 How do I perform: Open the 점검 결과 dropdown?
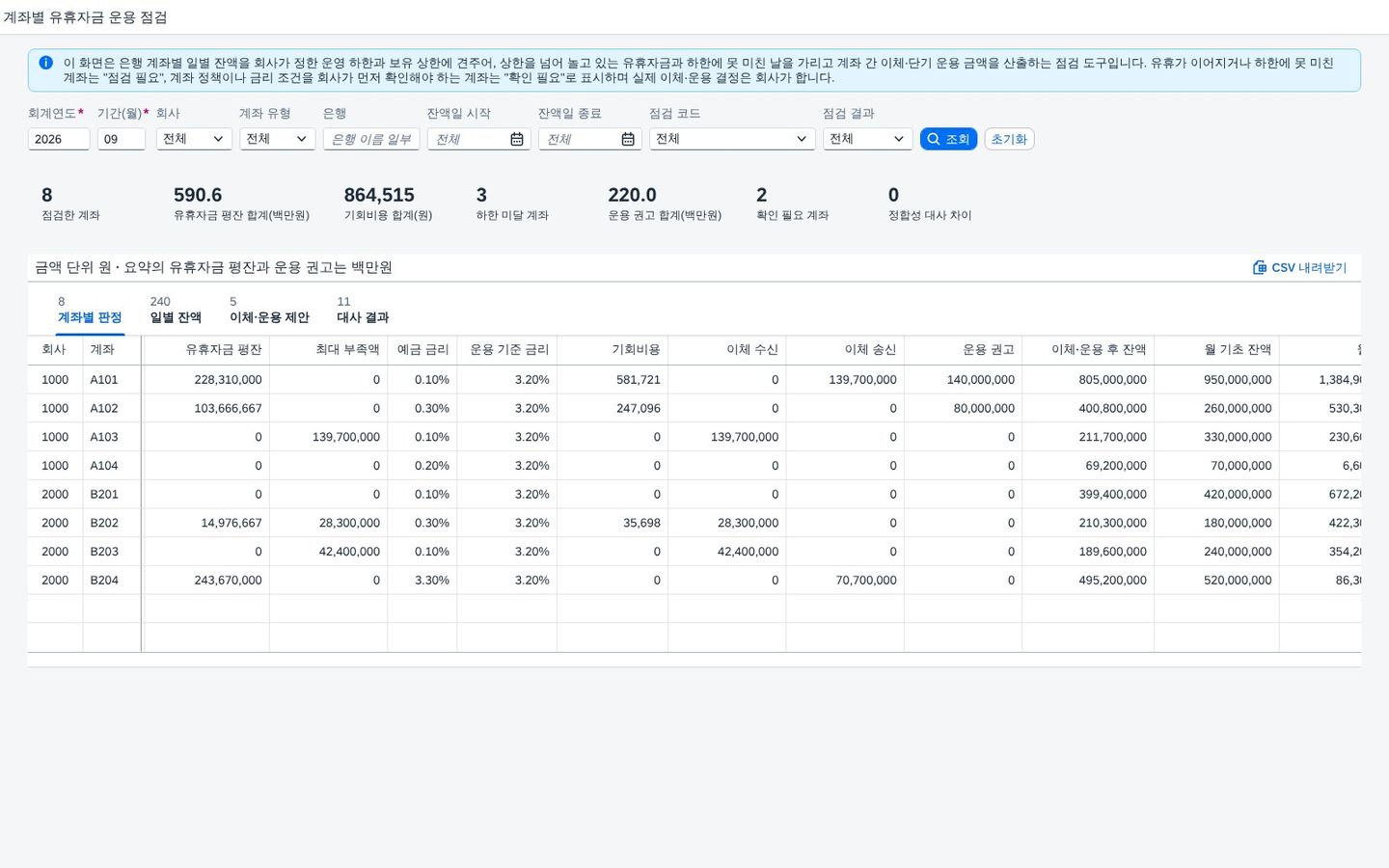(x=867, y=140)
